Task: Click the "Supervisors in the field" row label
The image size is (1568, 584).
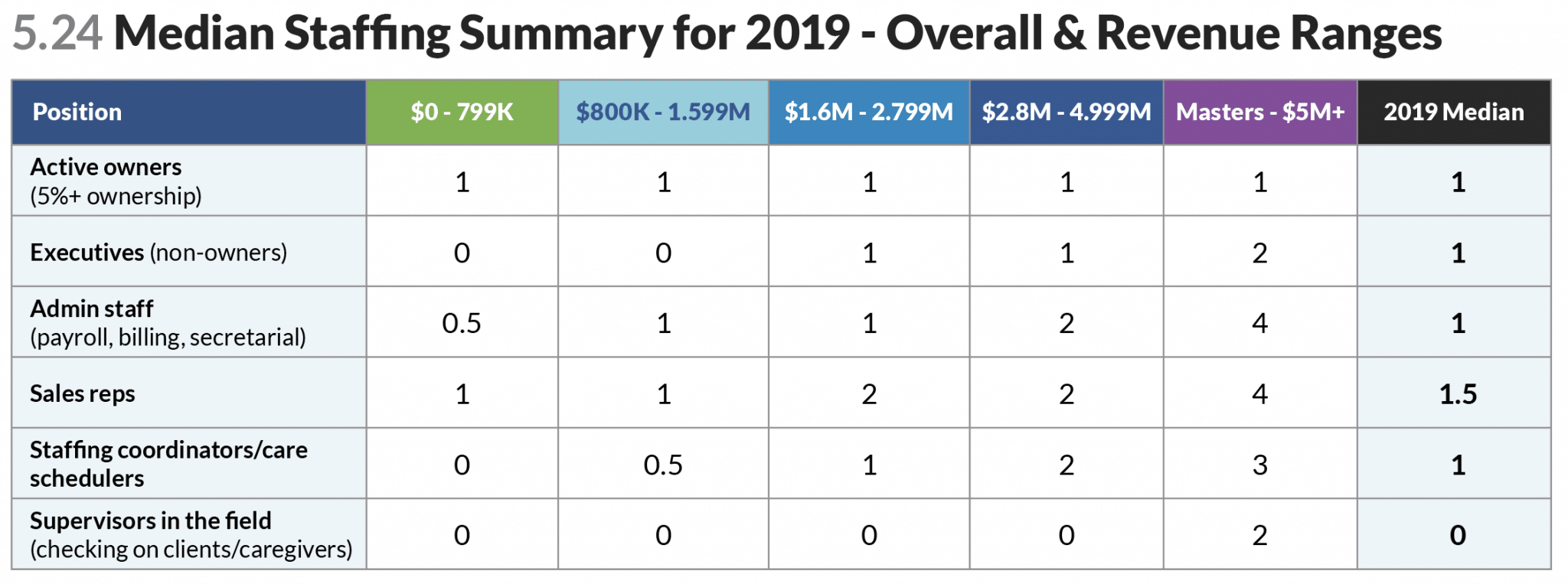Action: click(x=151, y=521)
